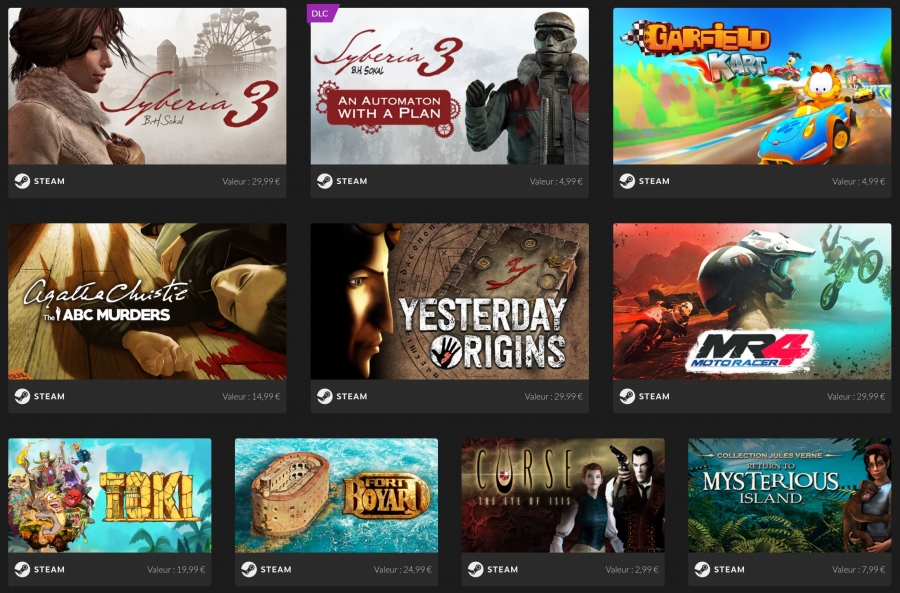The width and height of the screenshot is (900, 593).
Task: Open the Yesterday Origins game image
Action: tap(449, 301)
